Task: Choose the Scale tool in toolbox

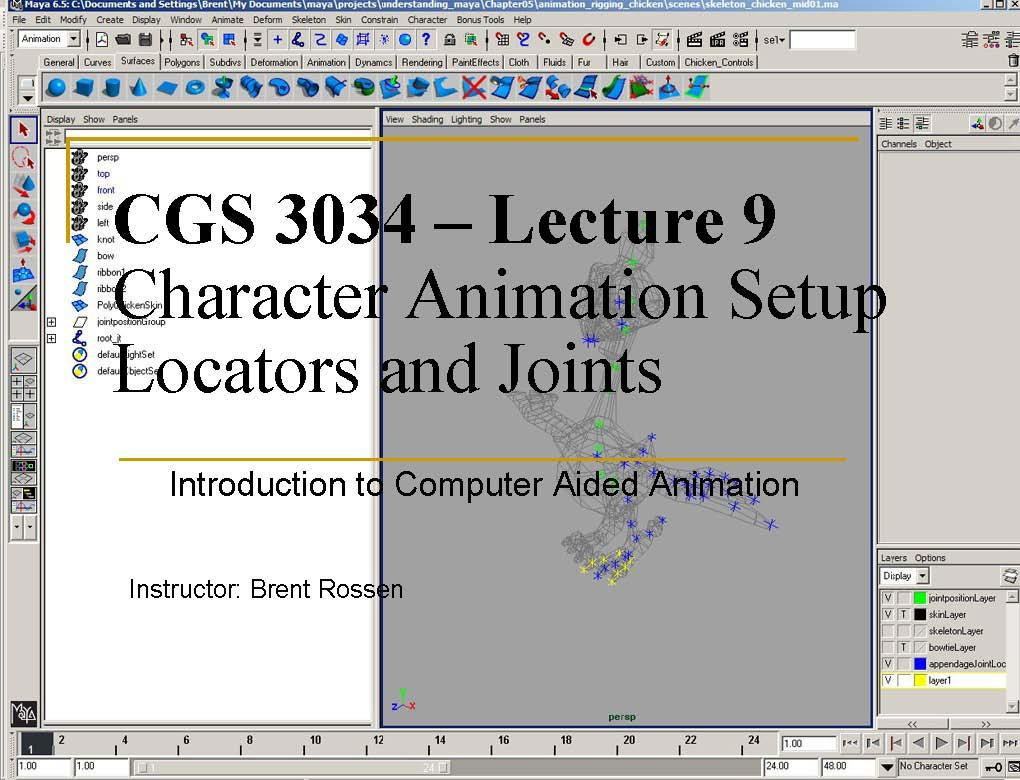Action: coord(23,241)
